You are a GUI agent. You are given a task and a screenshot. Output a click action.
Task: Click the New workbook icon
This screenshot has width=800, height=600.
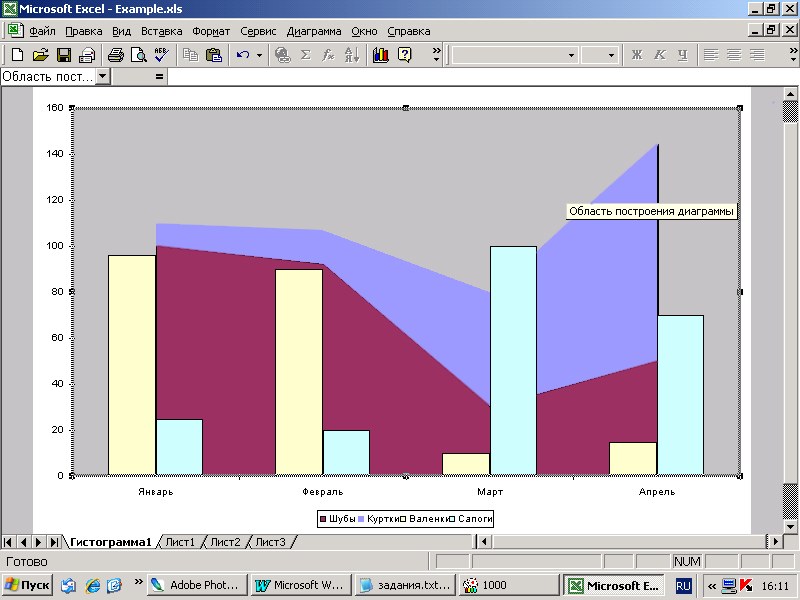(17, 55)
